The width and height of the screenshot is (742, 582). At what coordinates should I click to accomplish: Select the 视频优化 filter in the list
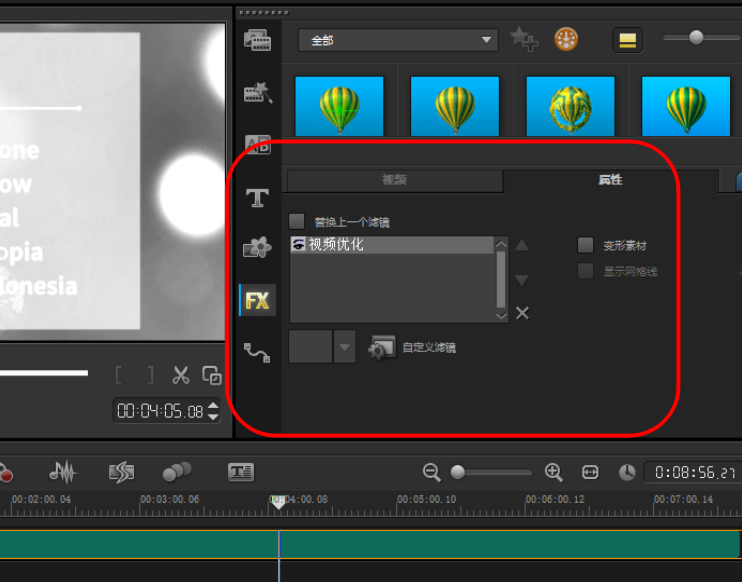(x=336, y=244)
